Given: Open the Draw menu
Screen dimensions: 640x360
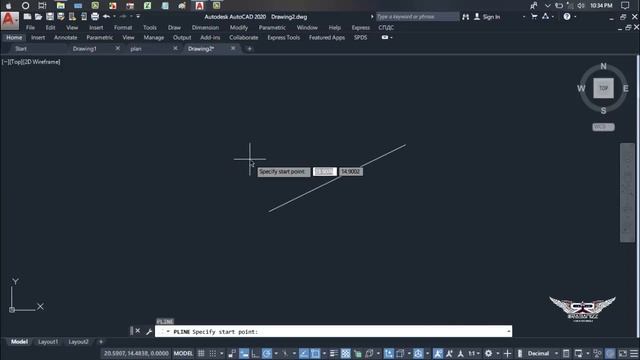Looking at the screenshot, I should (174, 27).
